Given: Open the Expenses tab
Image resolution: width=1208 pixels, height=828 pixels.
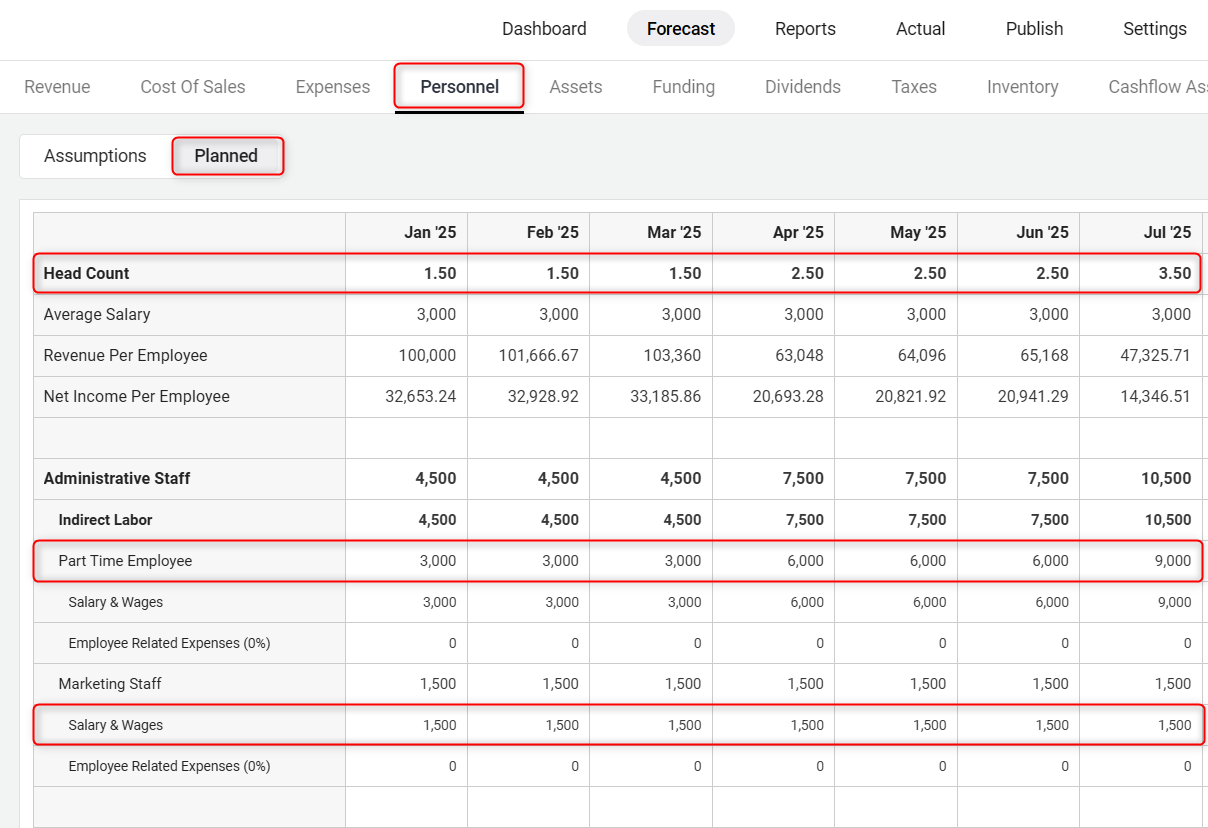Looking at the screenshot, I should (x=333, y=87).
